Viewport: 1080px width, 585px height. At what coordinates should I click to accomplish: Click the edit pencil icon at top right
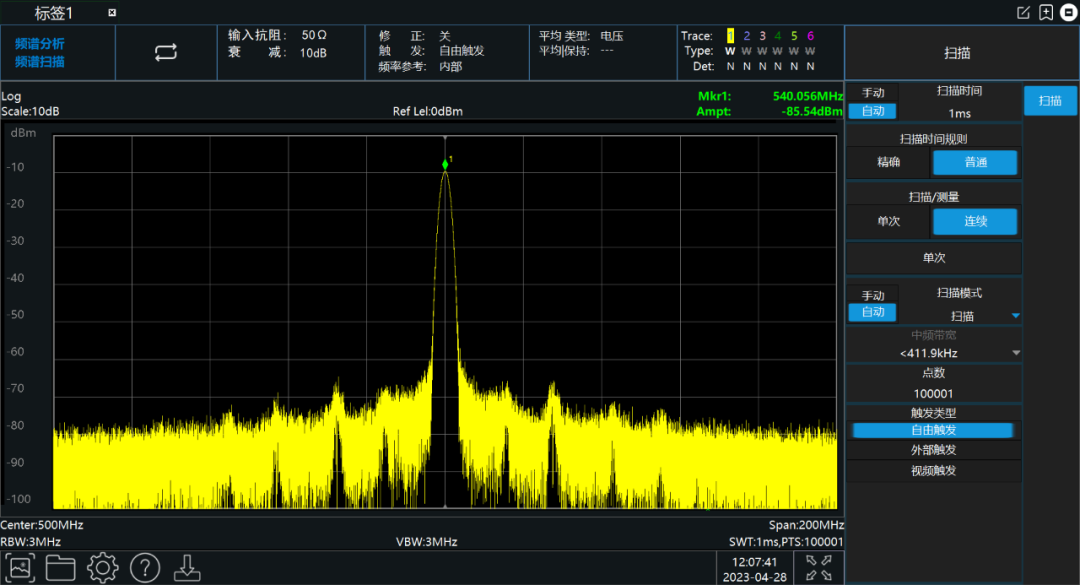1024,12
